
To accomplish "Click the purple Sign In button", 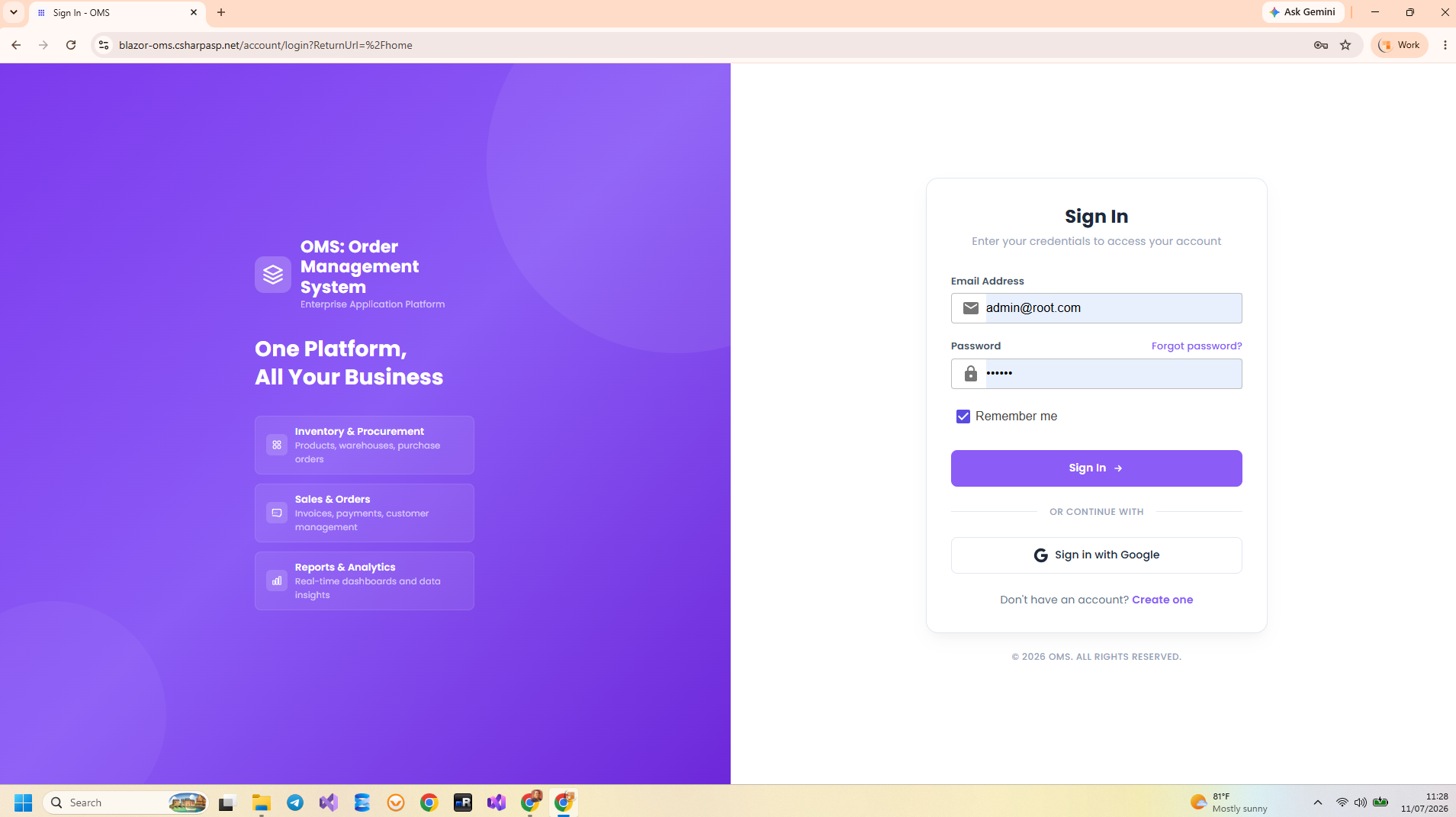I will [x=1096, y=468].
